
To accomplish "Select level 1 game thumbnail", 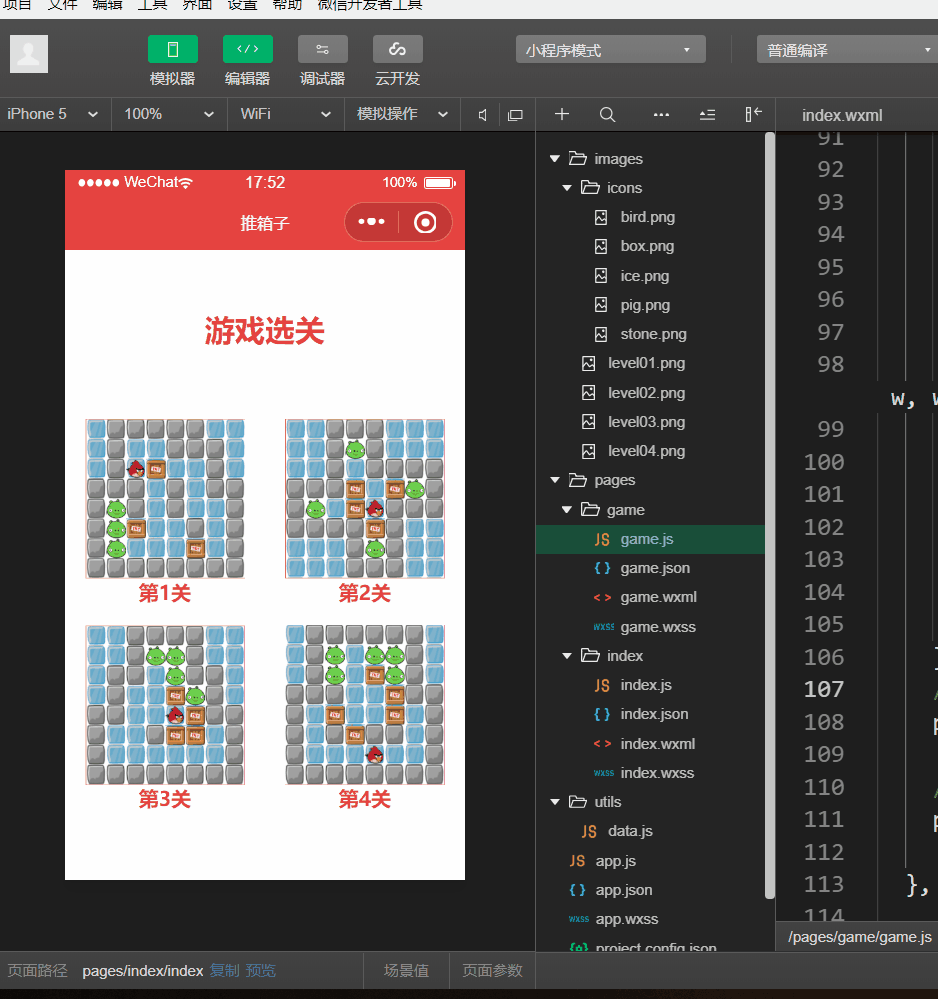I will 165,499.
